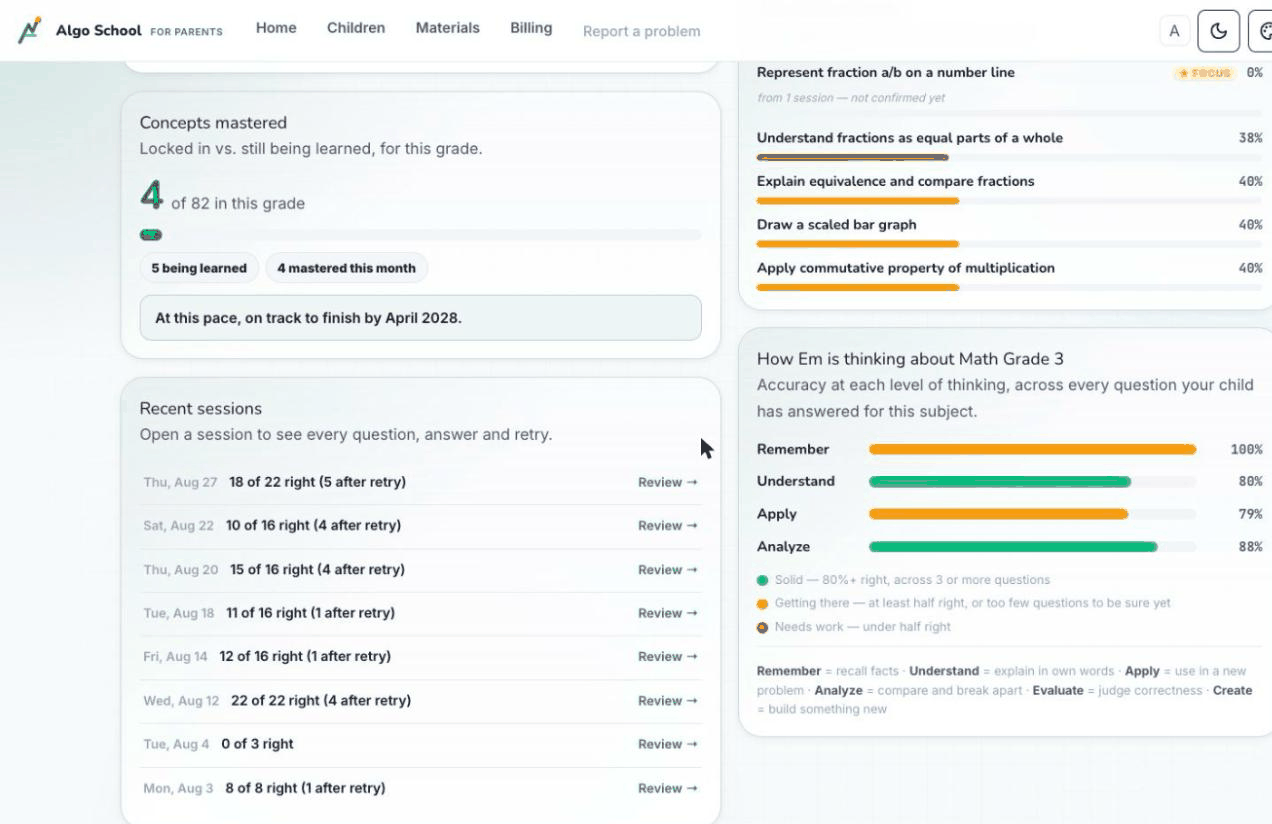Review the Wed, Aug 12 session
Screen dimensions: 1272x824
[x=668, y=701]
